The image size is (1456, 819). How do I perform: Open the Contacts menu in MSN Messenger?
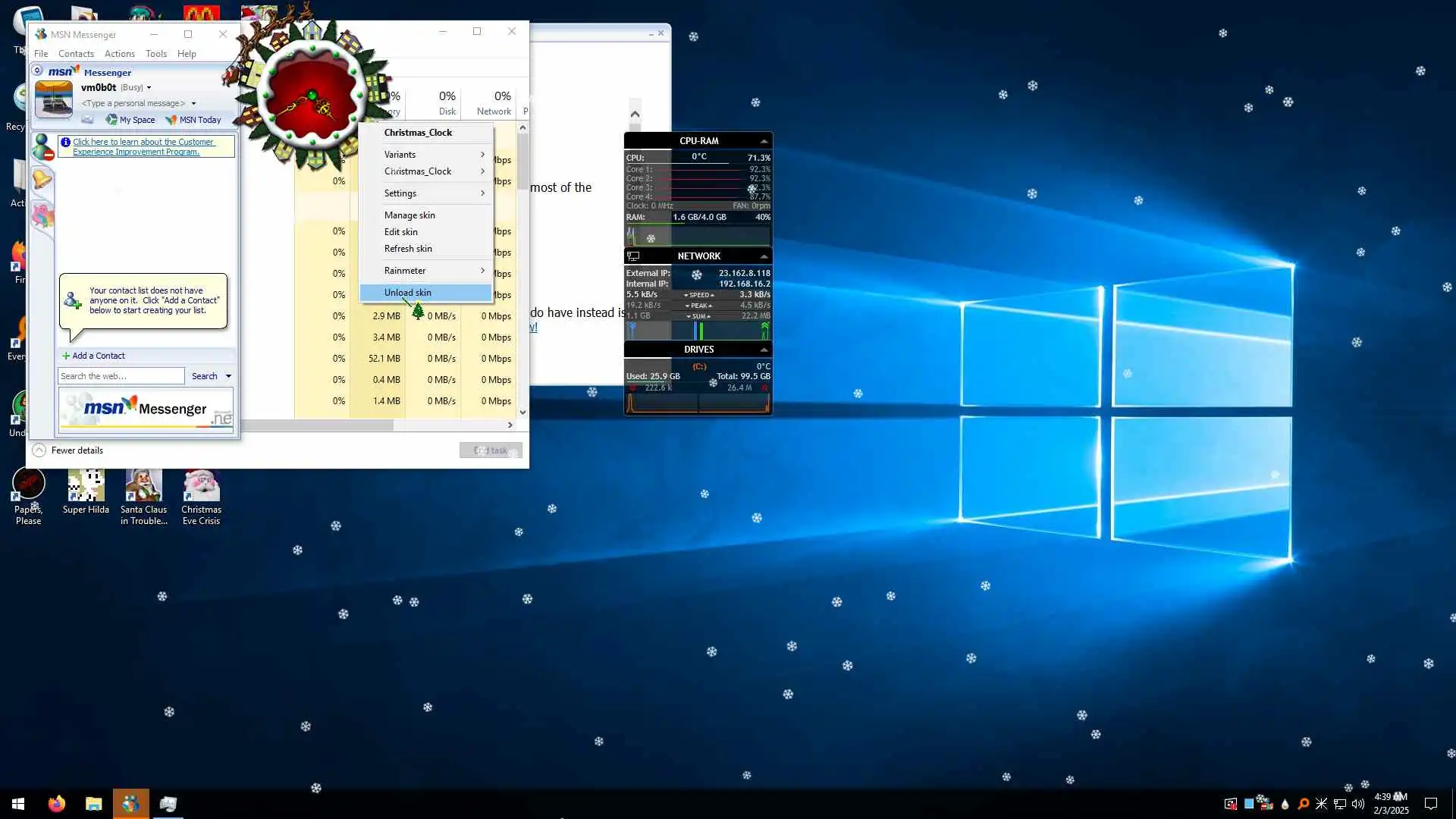coord(76,54)
